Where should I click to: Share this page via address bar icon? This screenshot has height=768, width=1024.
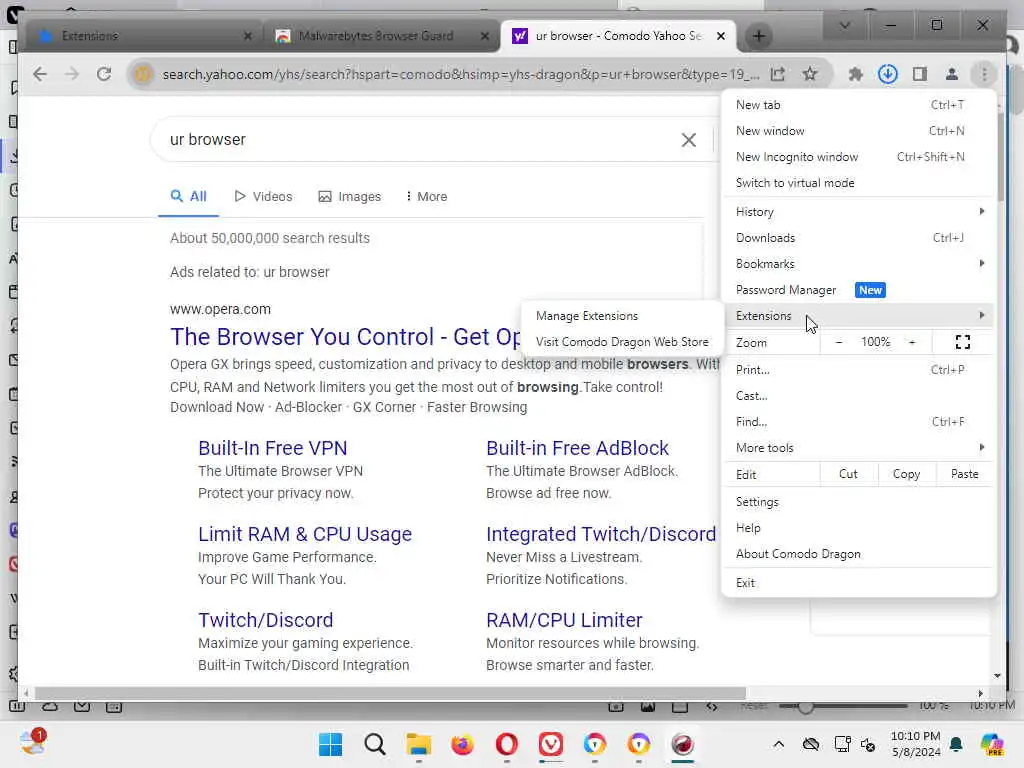tap(778, 74)
